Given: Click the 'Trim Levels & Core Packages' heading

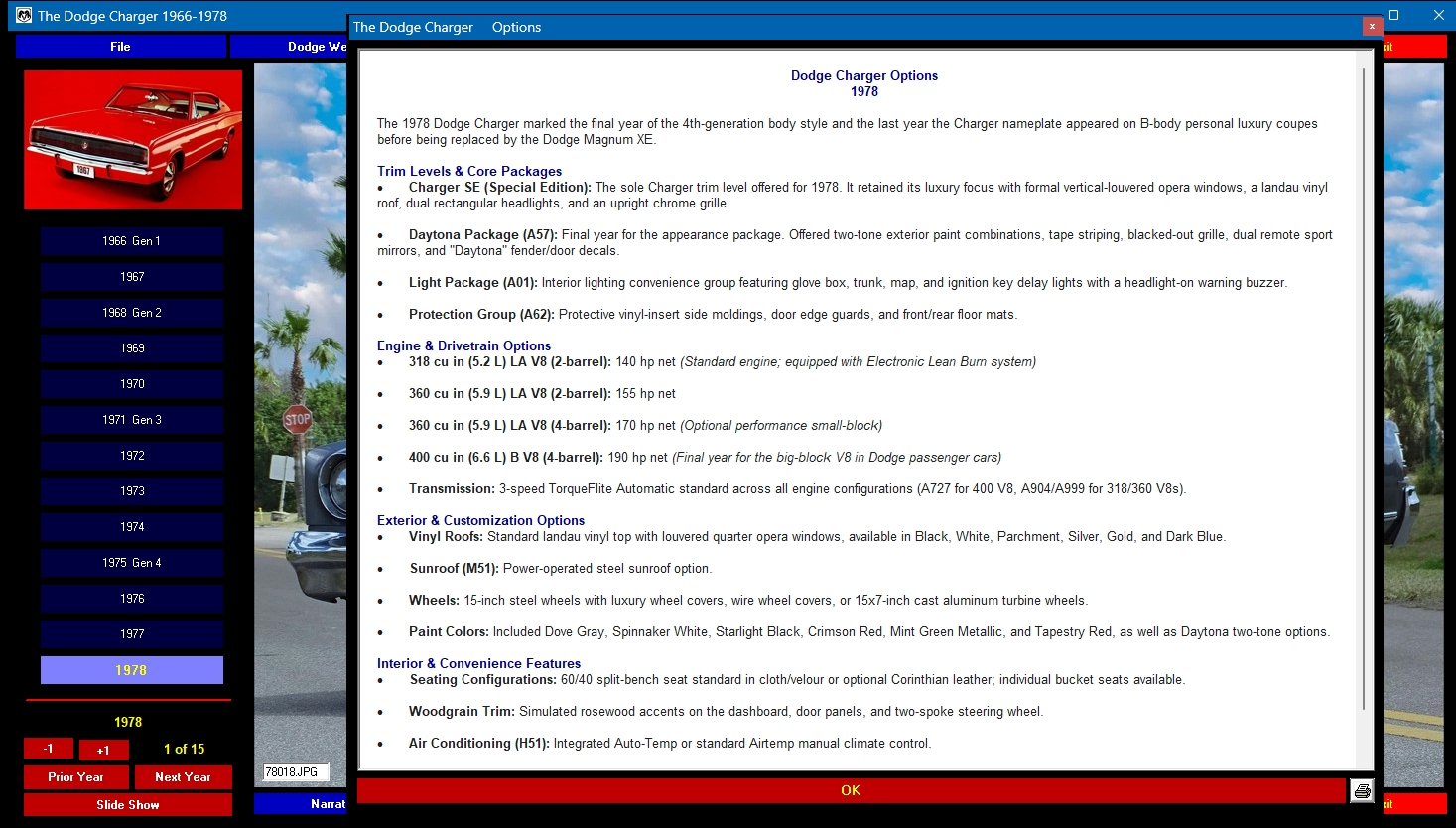Looking at the screenshot, I should coord(469,171).
